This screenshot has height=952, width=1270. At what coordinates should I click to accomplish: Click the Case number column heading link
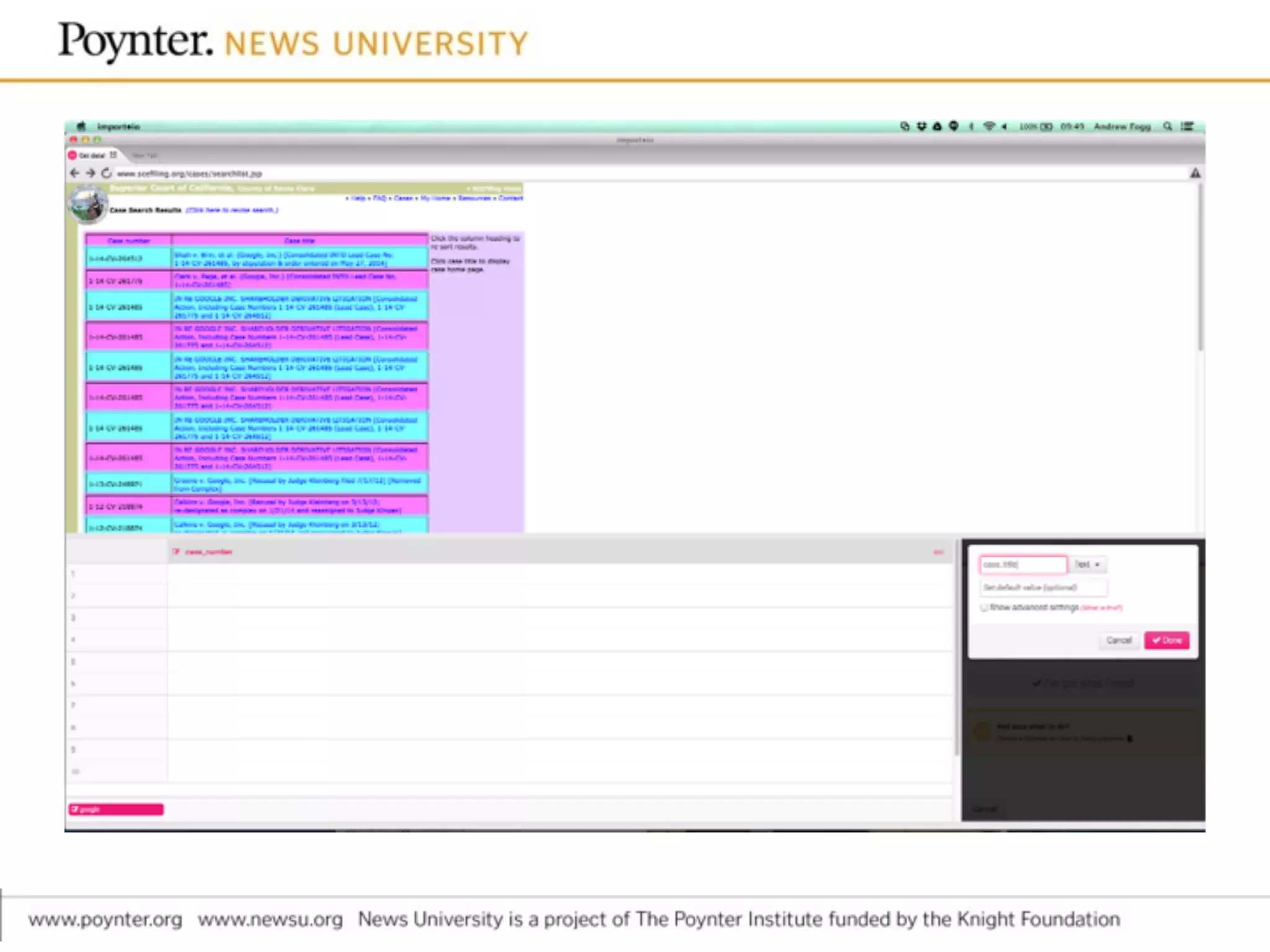tap(128, 240)
